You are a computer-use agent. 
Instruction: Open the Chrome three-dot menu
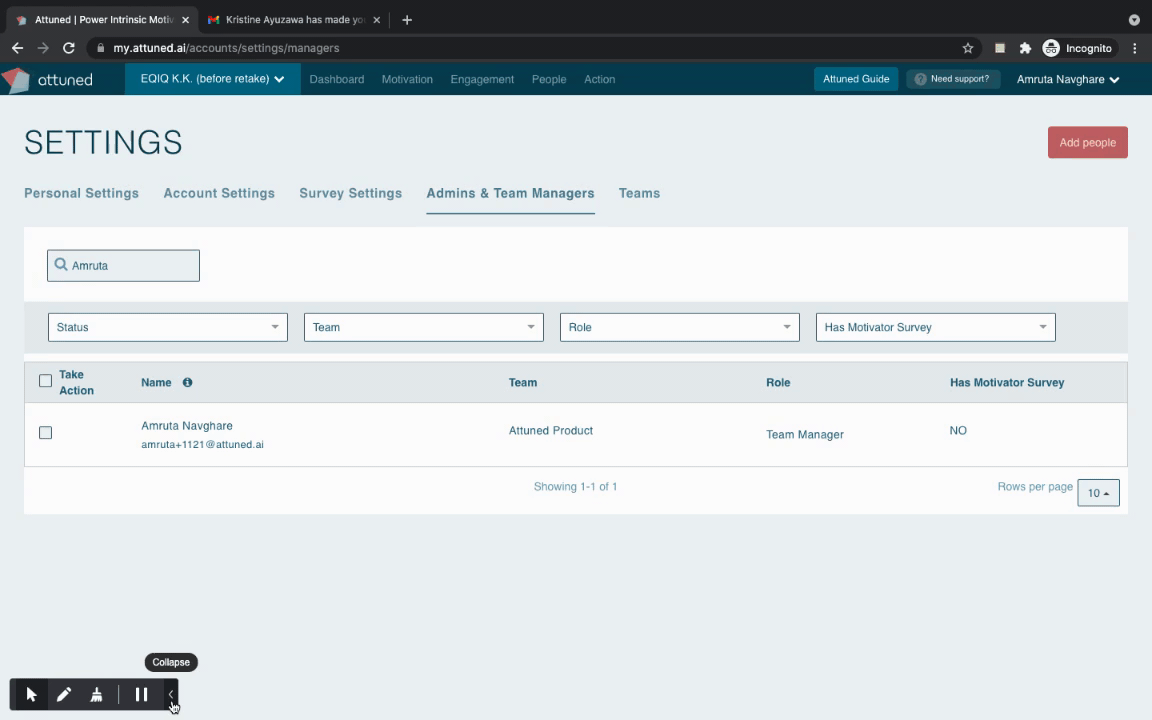[x=1135, y=48]
